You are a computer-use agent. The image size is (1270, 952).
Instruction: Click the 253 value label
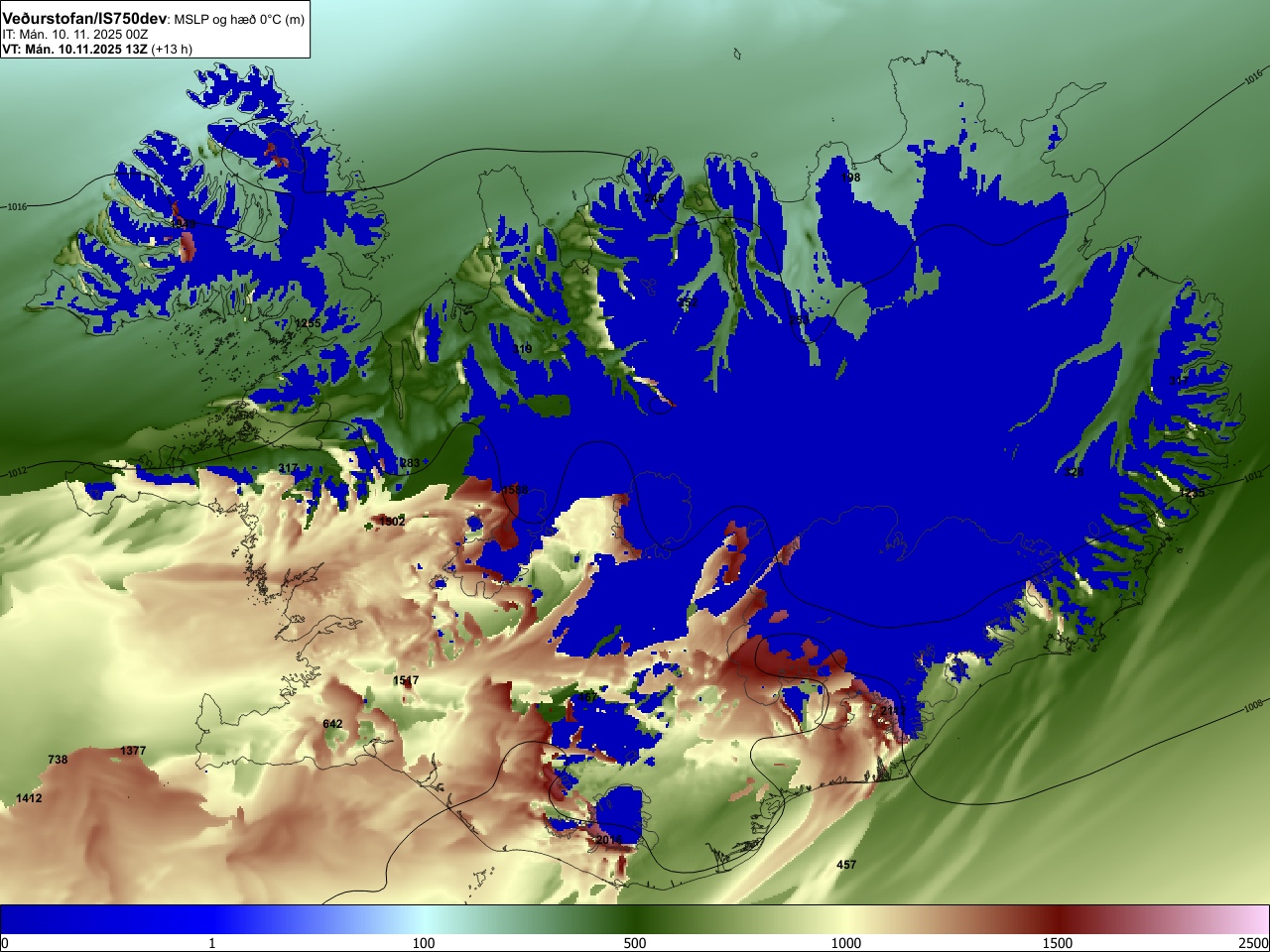799,320
